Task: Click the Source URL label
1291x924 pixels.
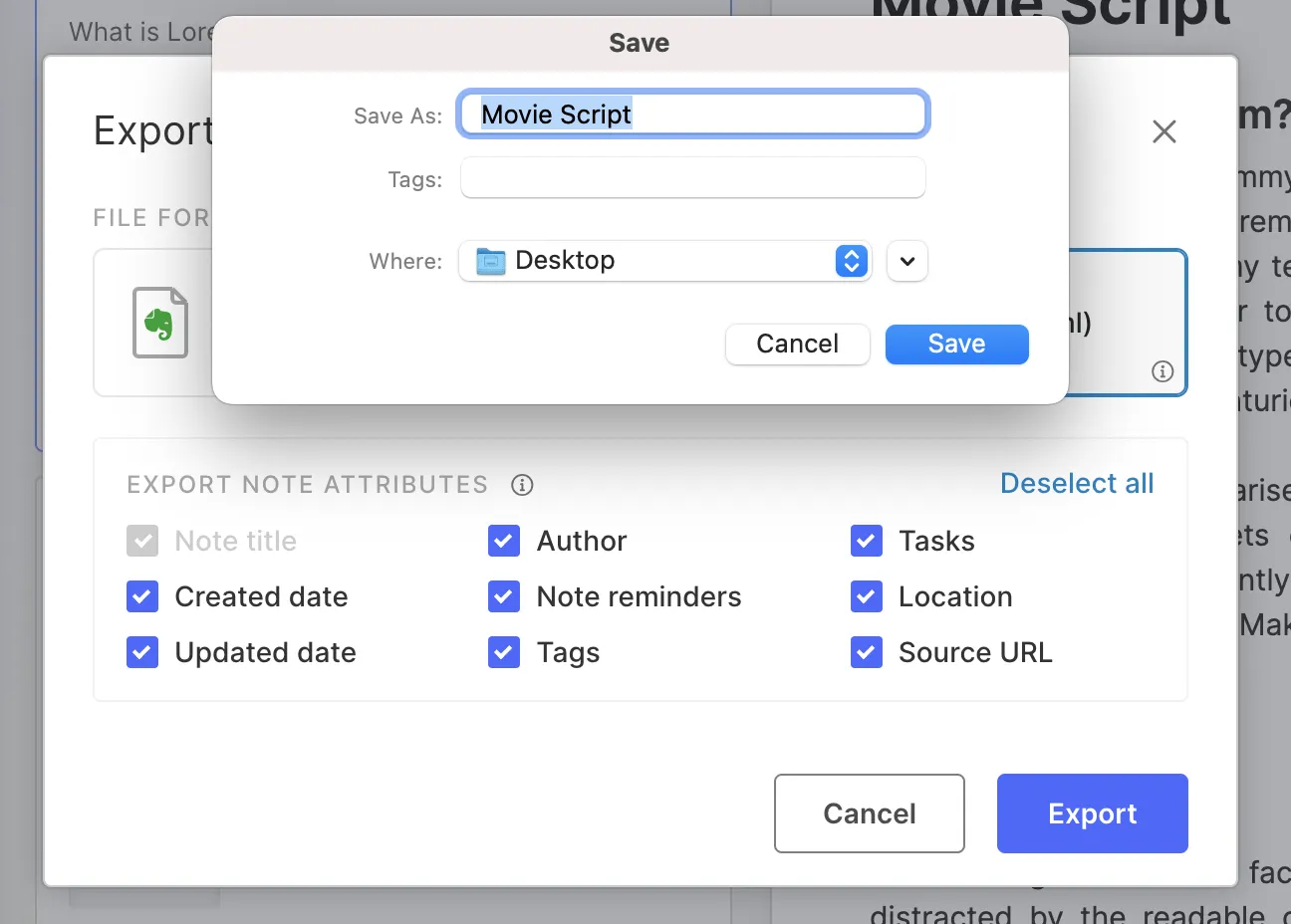Action: [x=975, y=652]
